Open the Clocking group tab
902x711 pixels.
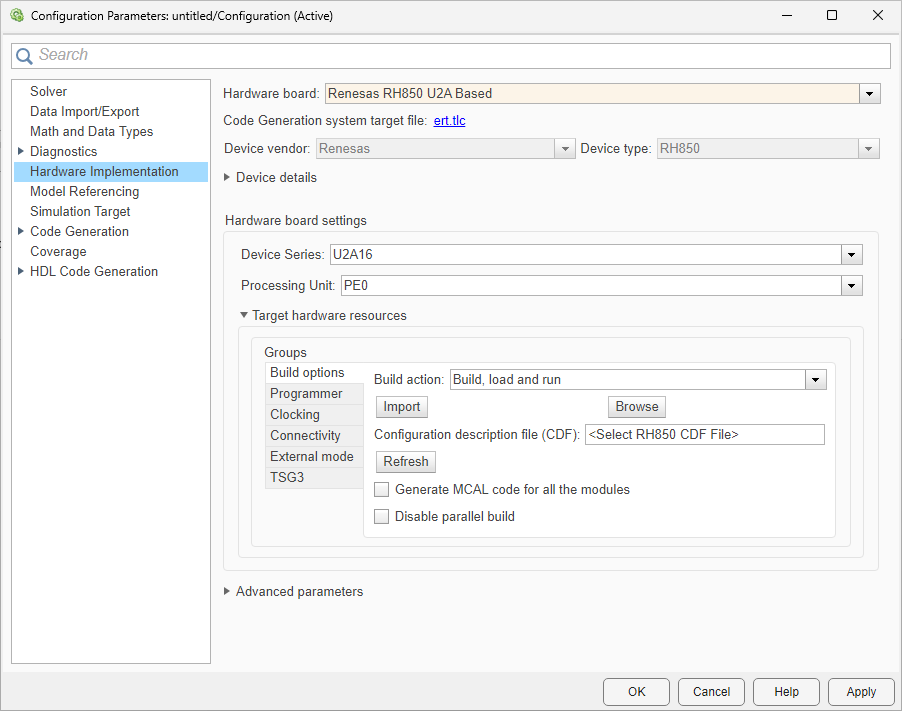point(295,414)
